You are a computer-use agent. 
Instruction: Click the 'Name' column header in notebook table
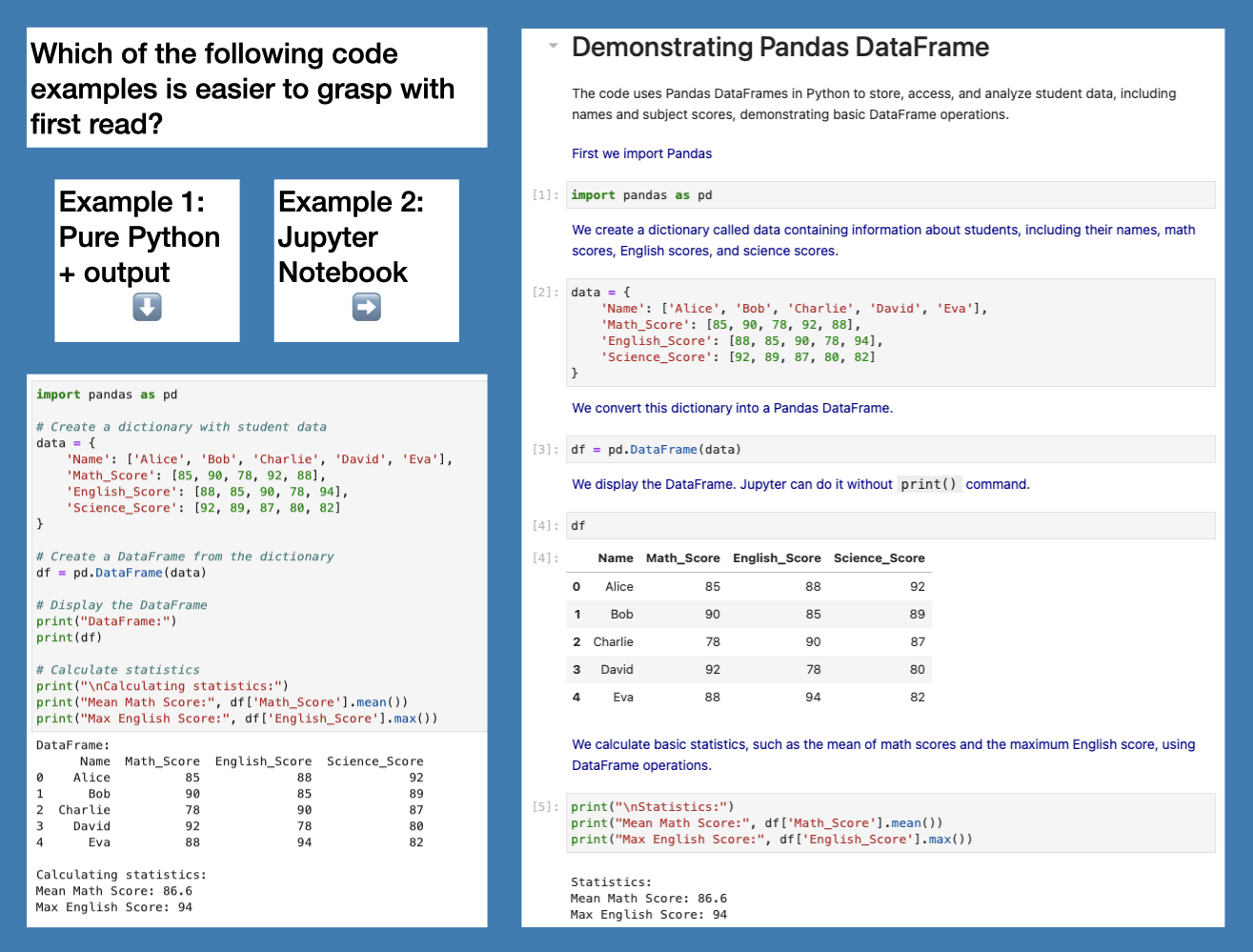pos(616,558)
